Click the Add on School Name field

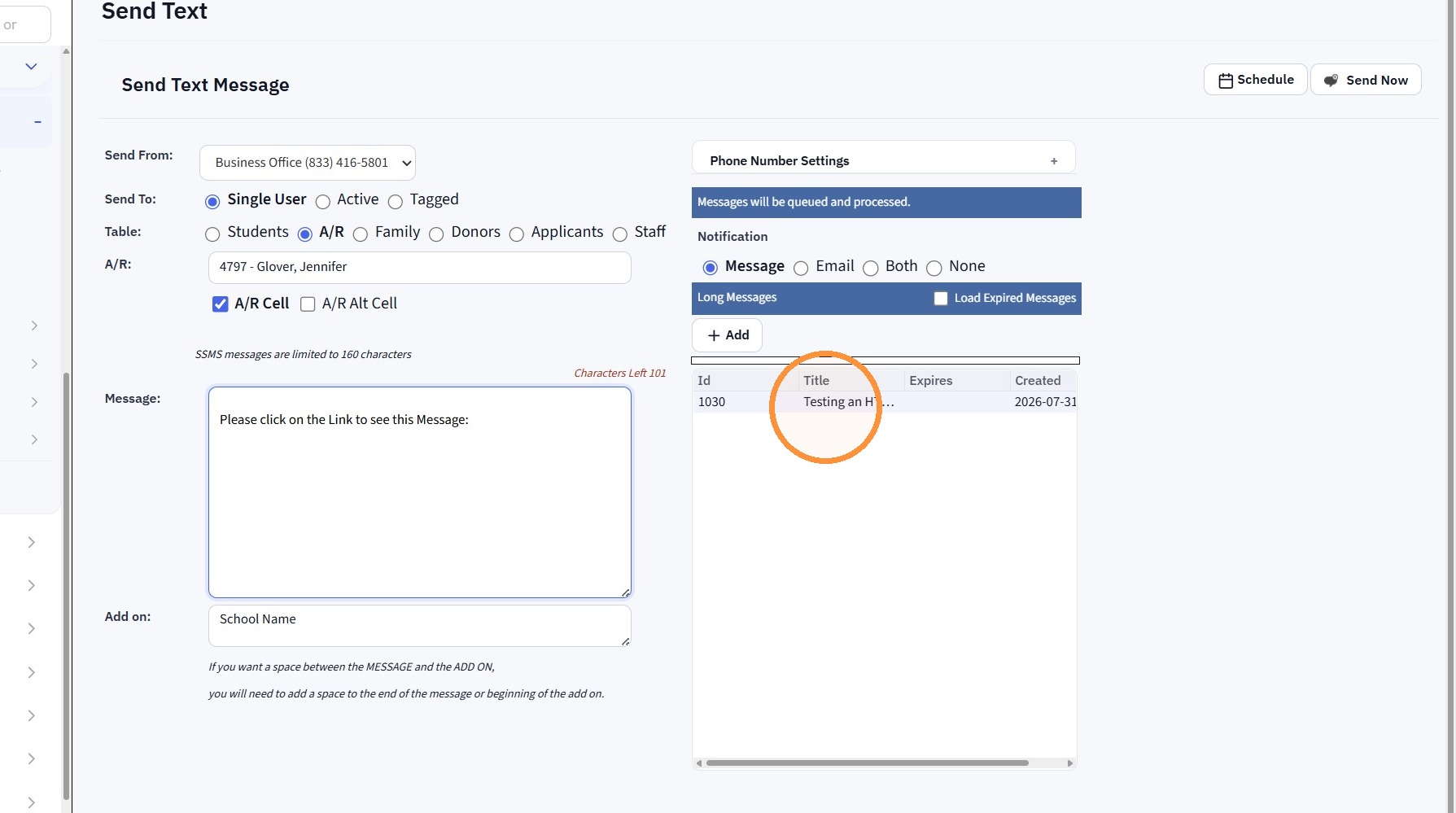click(420, 625)
